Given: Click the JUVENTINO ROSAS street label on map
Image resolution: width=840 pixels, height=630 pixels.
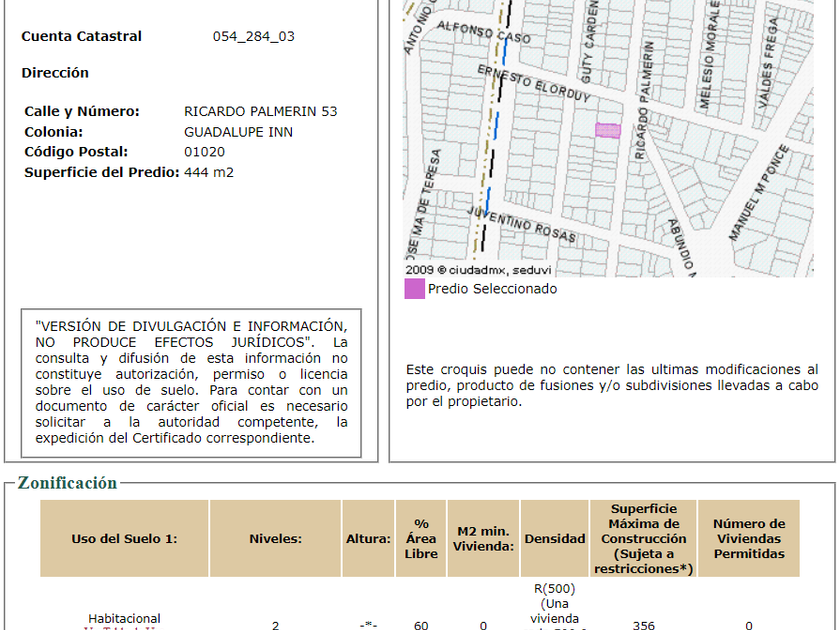Looking at the screenshot, I should tap(521, 224).
